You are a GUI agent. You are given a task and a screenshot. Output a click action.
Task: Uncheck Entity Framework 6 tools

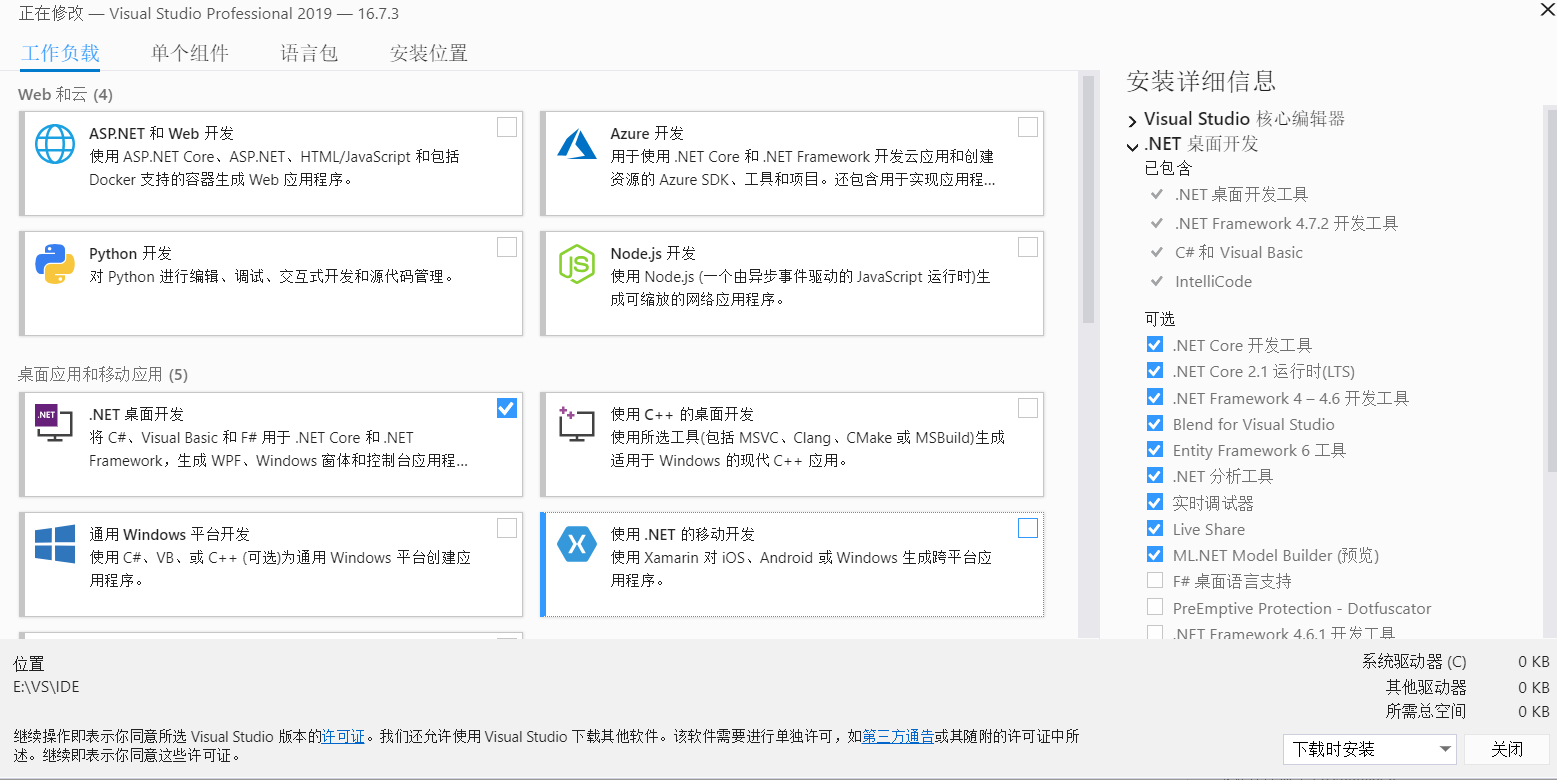[1155, 450]
